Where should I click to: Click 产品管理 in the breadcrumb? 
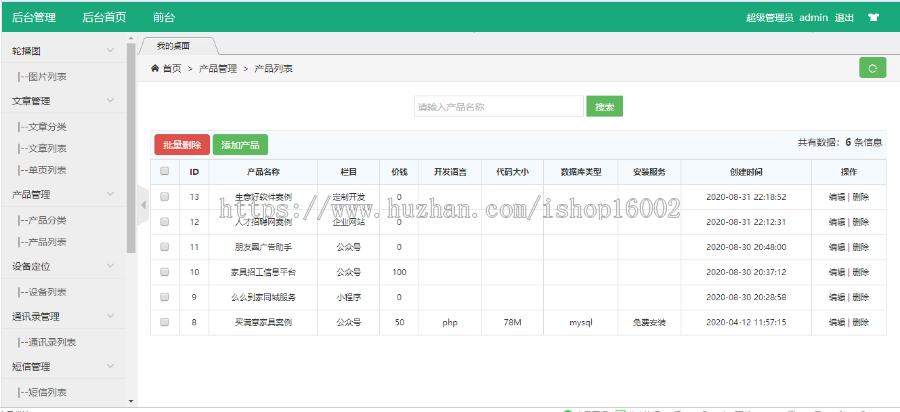[218, 68]
